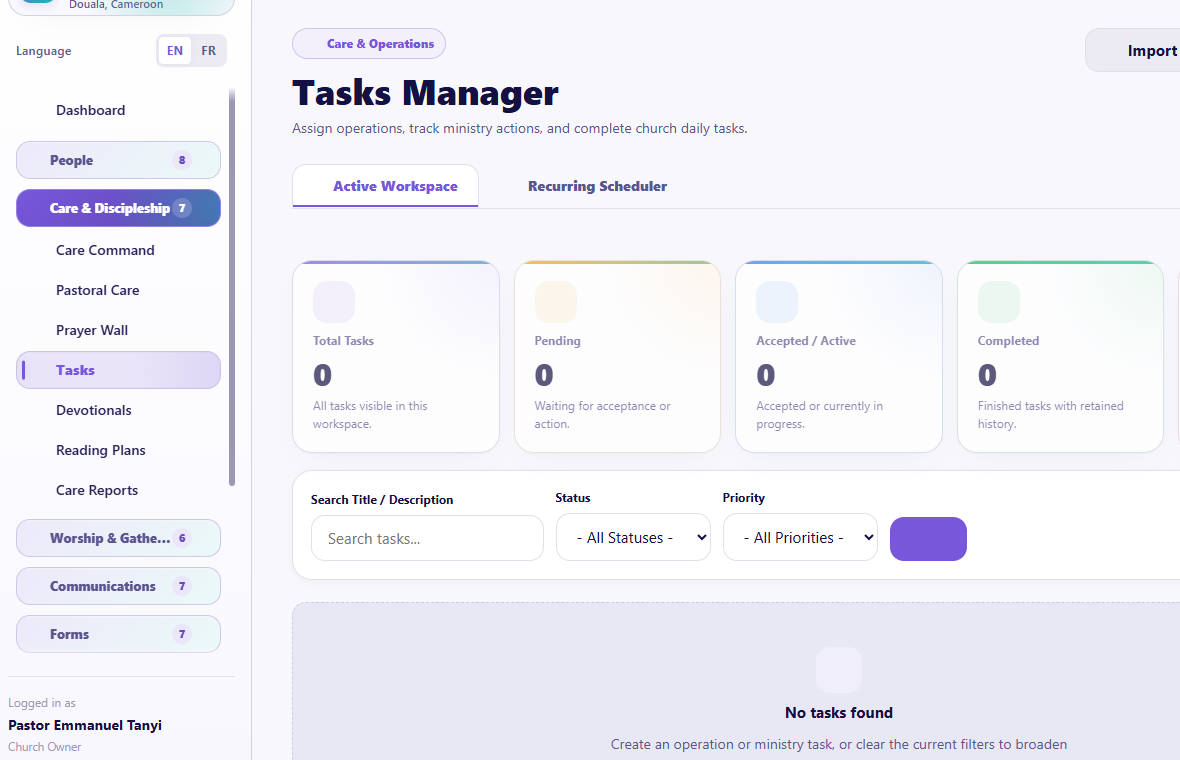The image size is (1180, 760).
Task: Expand the Communications sidebar group
Action: (118, 586)
